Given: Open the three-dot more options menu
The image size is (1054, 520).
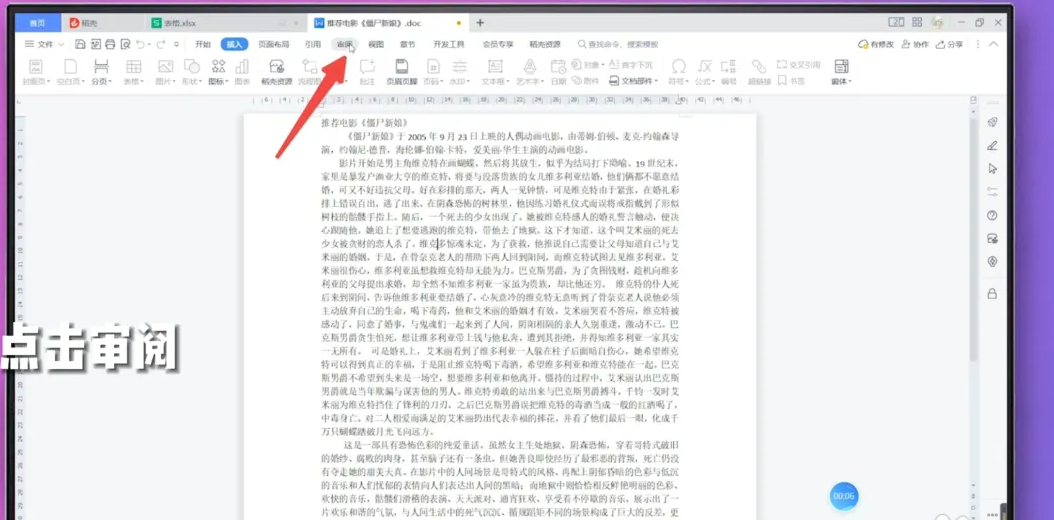Looking at the screenshot, I should [977, 44].
